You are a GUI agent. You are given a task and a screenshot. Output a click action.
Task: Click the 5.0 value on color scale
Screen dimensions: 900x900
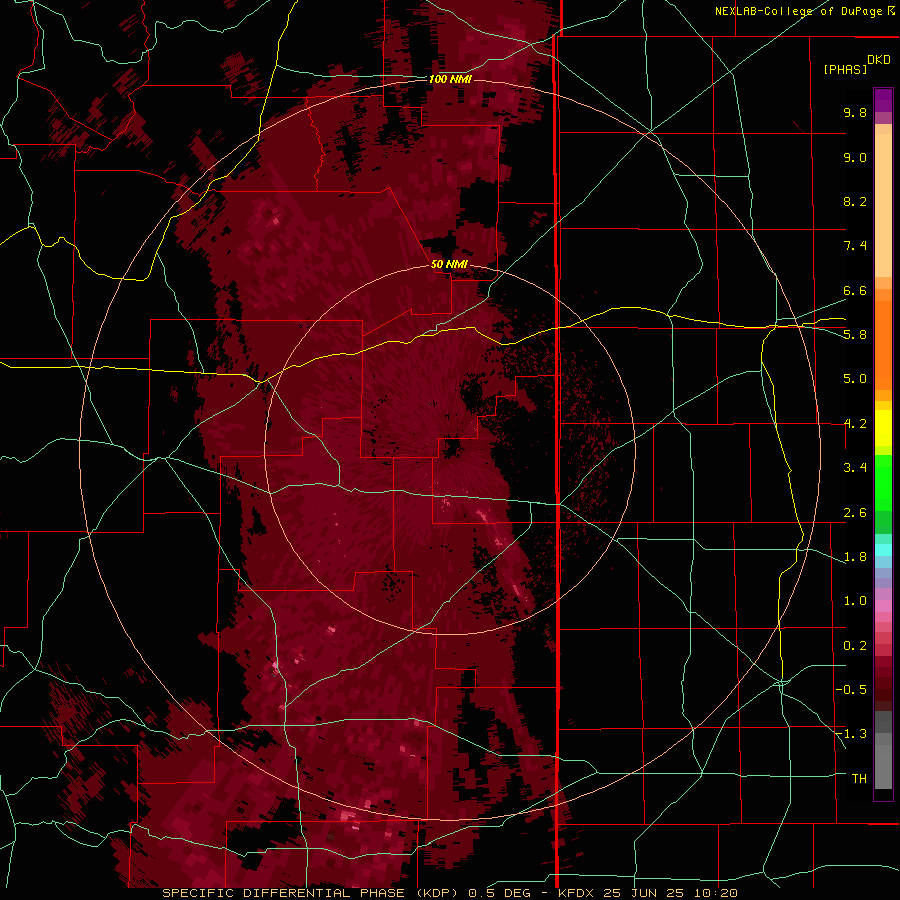coord(855,379)
